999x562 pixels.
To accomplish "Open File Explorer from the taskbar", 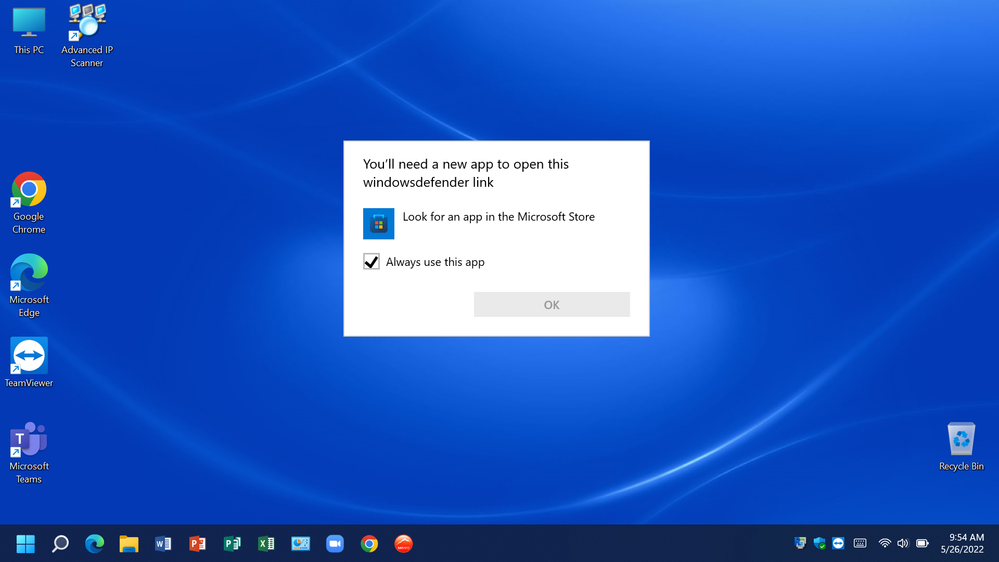I will coord(129,544).
